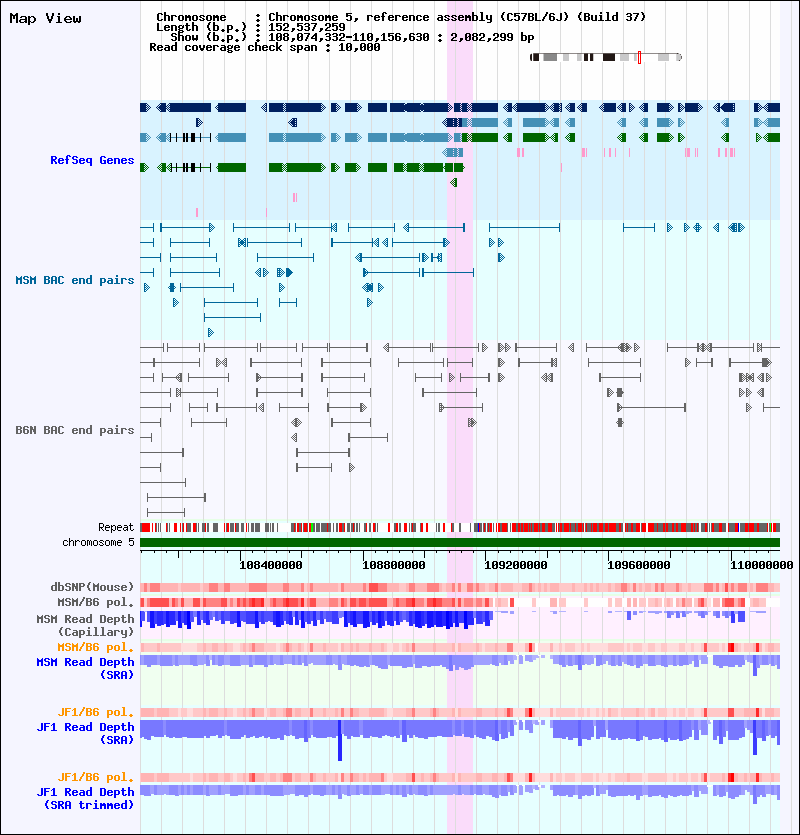The height and width of the screenshot is (835, 800).
Task: Click the 109200000 ruler position label
Action: (x=516, y=565)
